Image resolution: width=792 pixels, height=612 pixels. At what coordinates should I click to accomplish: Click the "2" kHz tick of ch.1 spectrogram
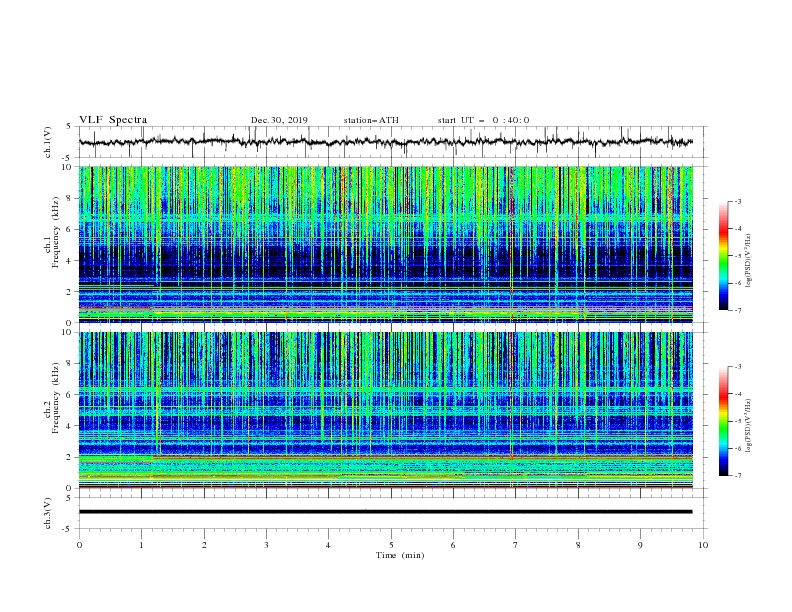point(69,292)
